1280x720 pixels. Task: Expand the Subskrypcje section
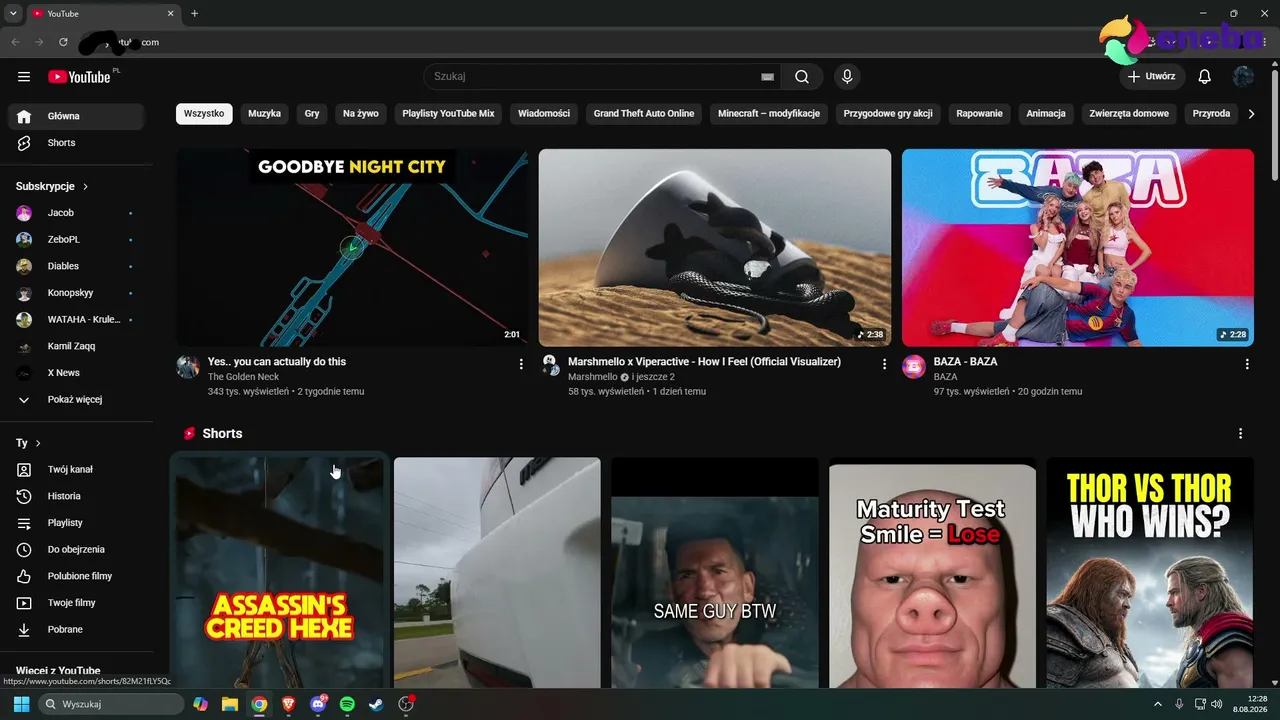click(x=52, y=186)
